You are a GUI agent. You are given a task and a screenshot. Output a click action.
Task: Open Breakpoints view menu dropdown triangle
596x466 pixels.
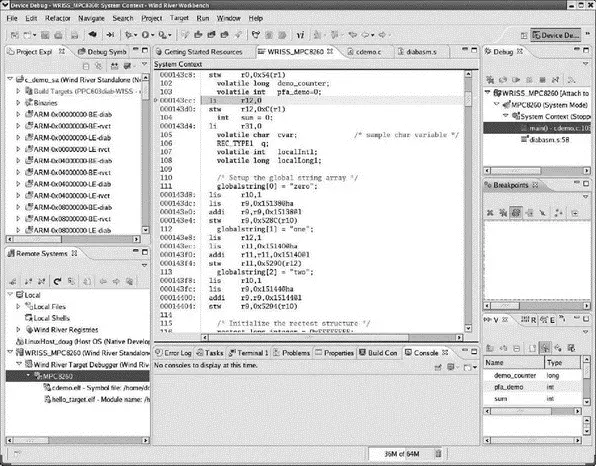pyautogui.click(x=585, y=197)
